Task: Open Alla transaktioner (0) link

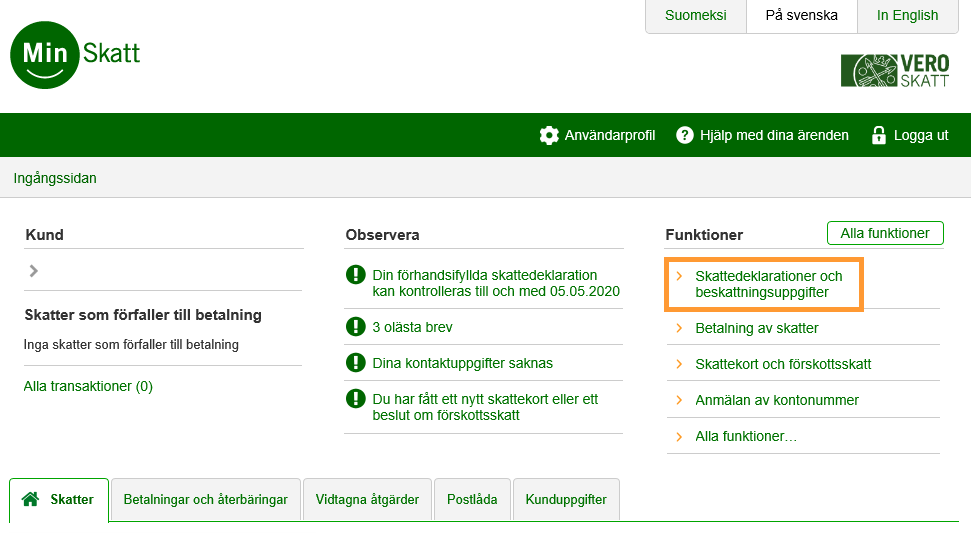Action: [88, 386]
